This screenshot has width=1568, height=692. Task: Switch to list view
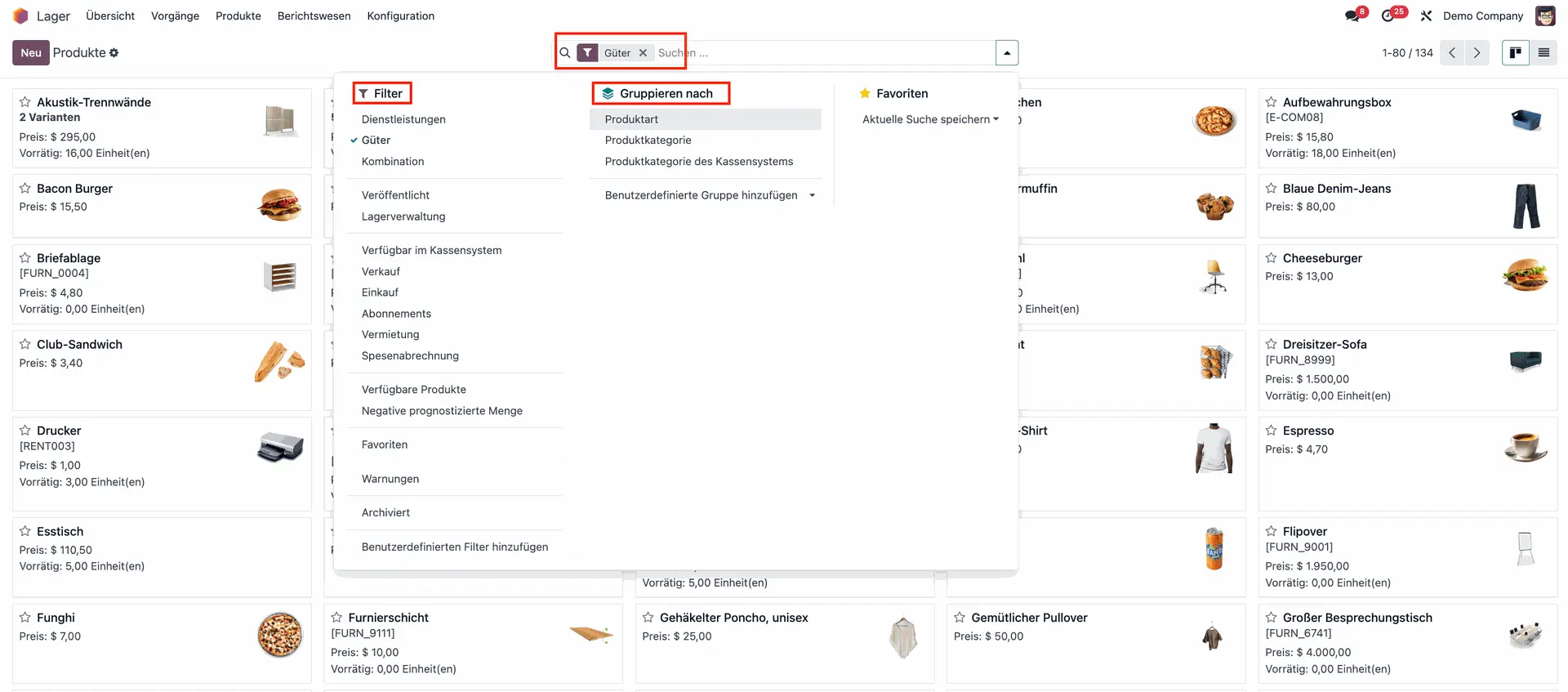click(x=1543, y=53)
